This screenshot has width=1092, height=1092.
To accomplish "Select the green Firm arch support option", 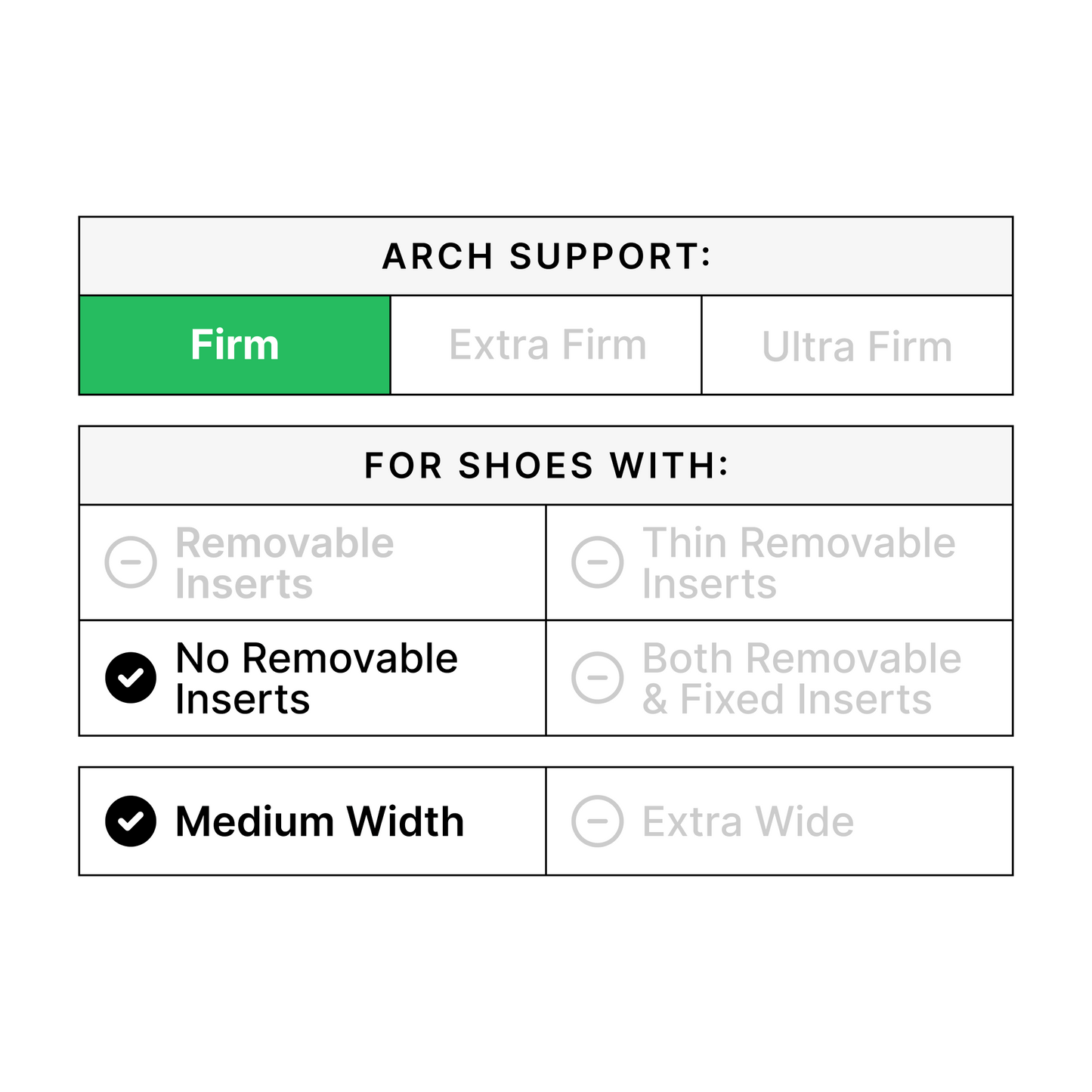I will click(x=234, y=345).
